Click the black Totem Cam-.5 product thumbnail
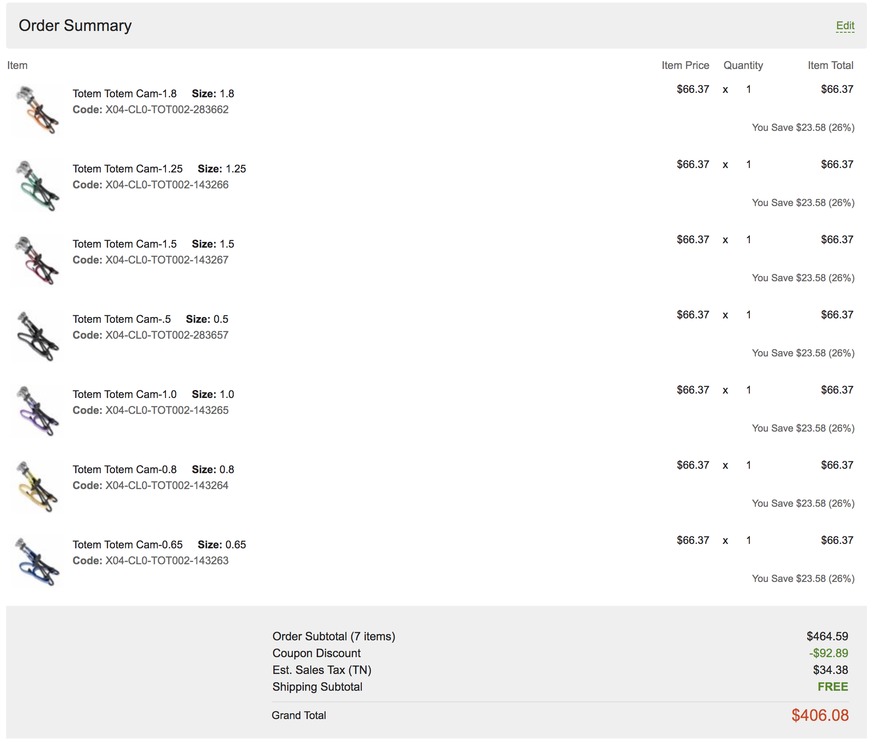Viewport: 874px width, 750px height. [x=37, y=334]
